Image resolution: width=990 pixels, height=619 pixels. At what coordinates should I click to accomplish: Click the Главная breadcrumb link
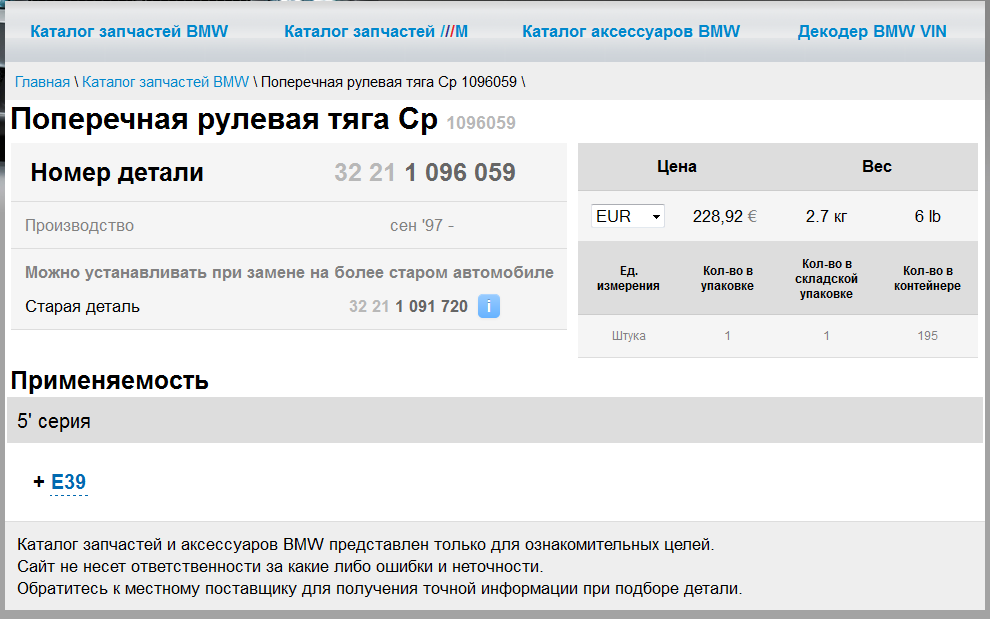[x=42, y=82]
